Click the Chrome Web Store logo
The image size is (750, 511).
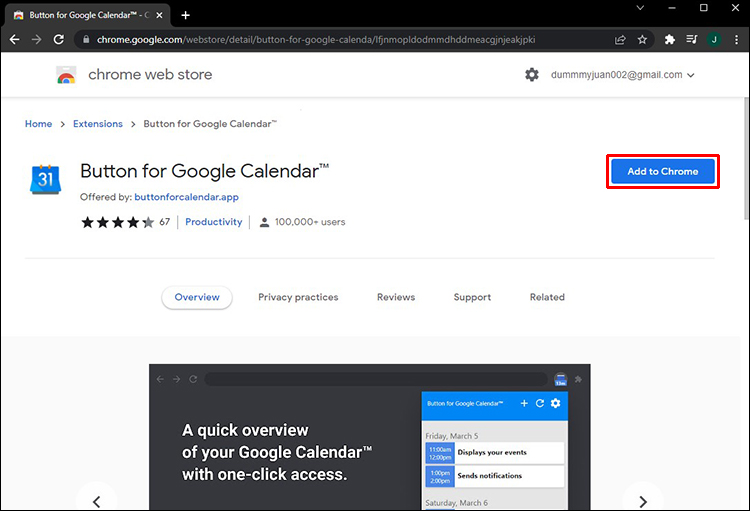coord(66,75)
